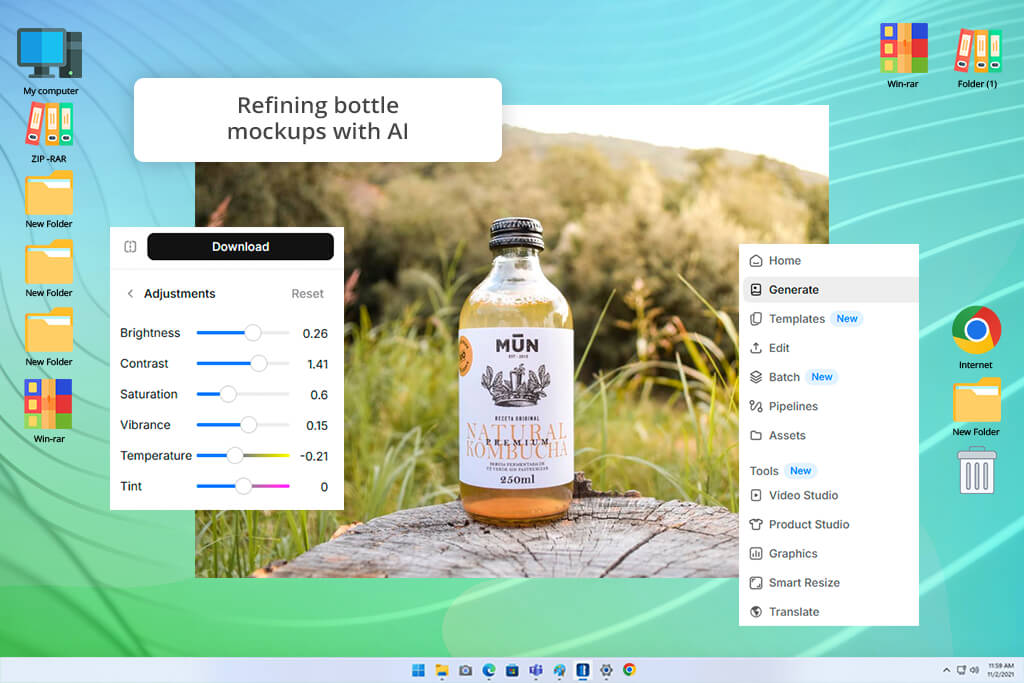Click the Translate globe icon
Screen dimensions: 1024x683
pyautogui.click(x=756, y=612)
